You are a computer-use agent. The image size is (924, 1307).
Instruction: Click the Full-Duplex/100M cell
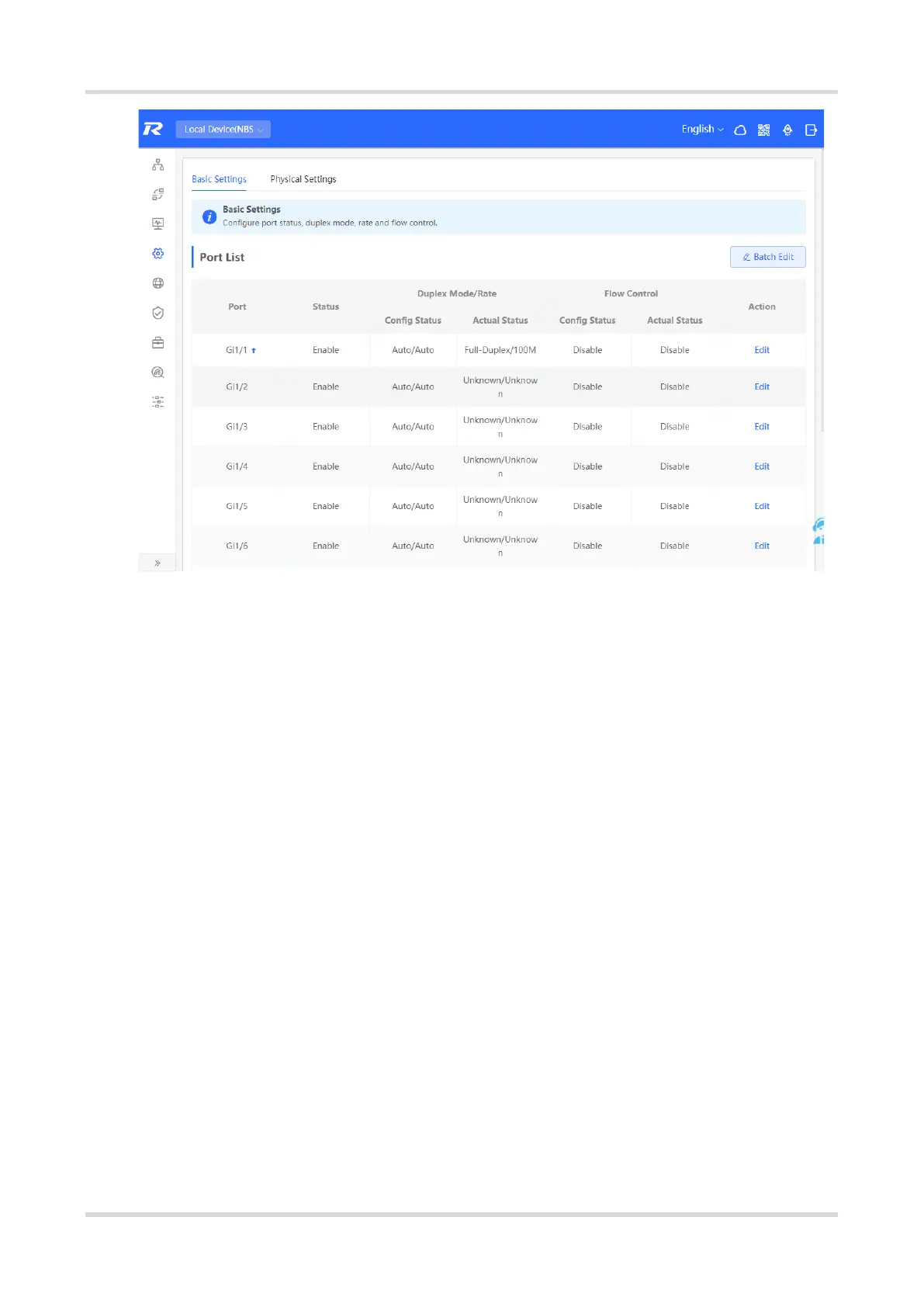500,350
